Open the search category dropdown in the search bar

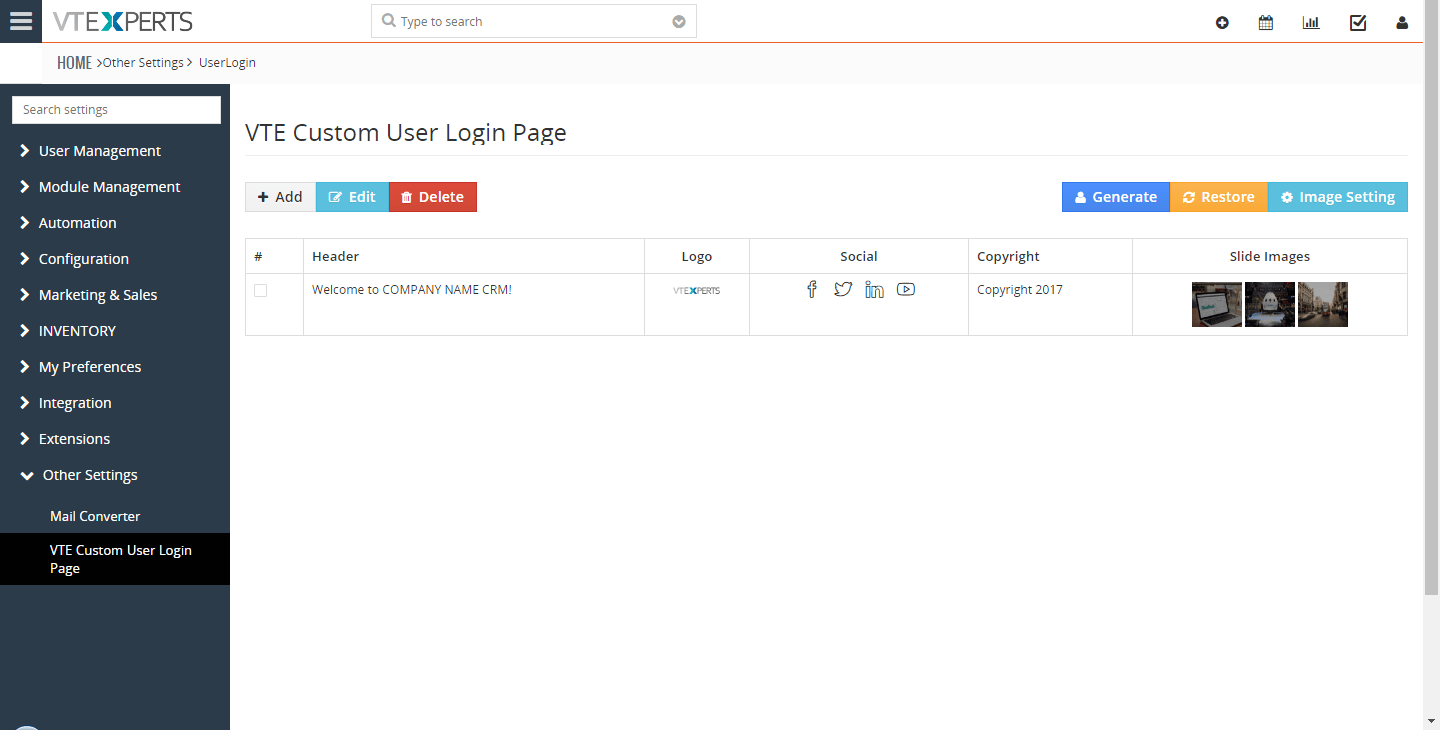[679, 20]
